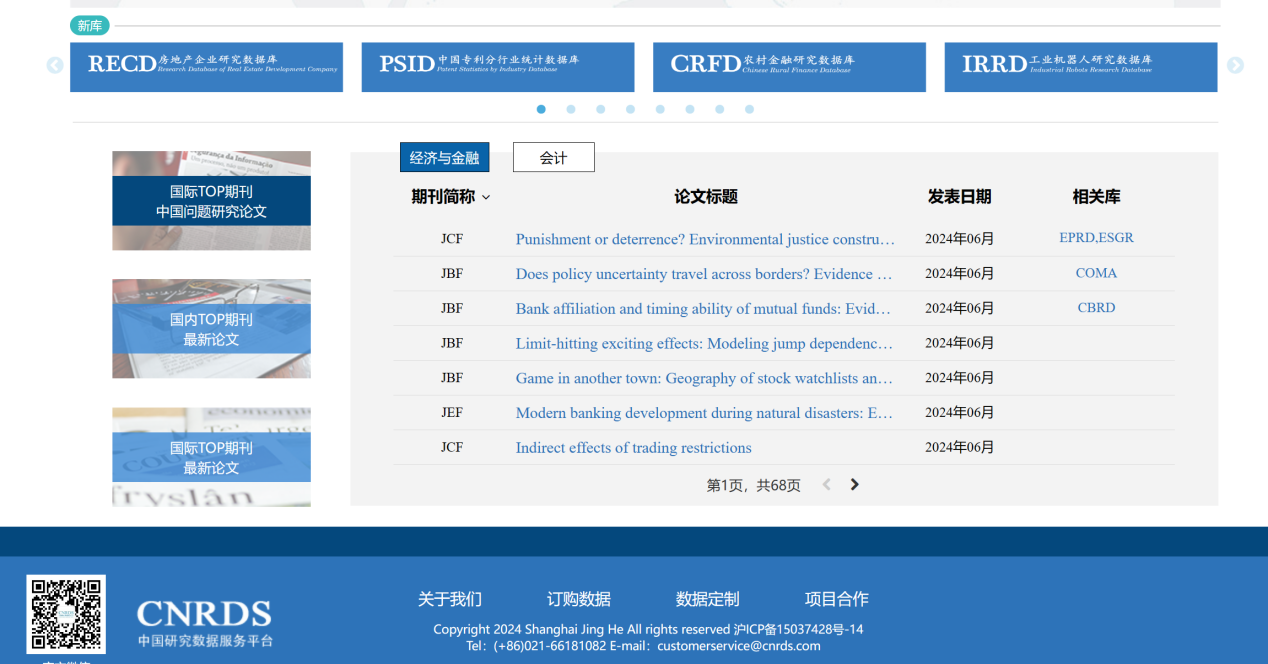This screenshot has width=1268, height=664.
Task: Select the fourth carousel indicator dot
Action: pos(630,110)
